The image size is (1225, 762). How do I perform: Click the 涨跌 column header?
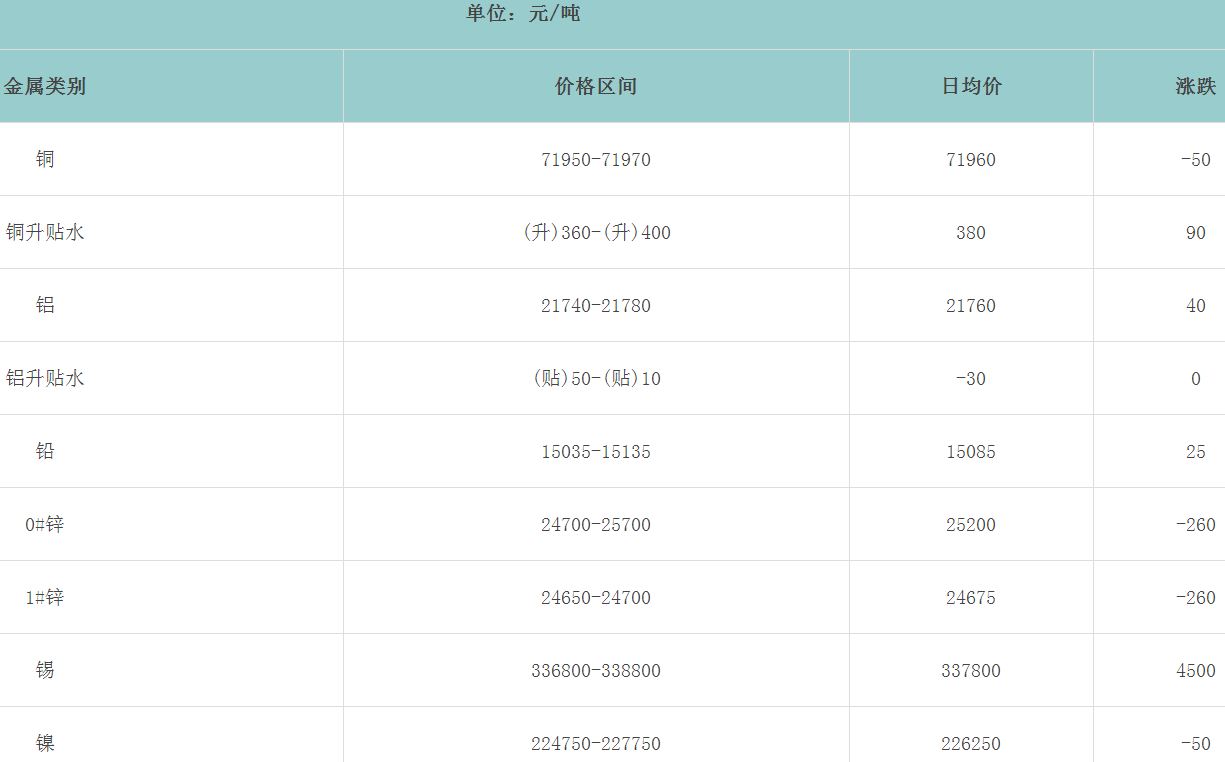tap(1195, 86)
